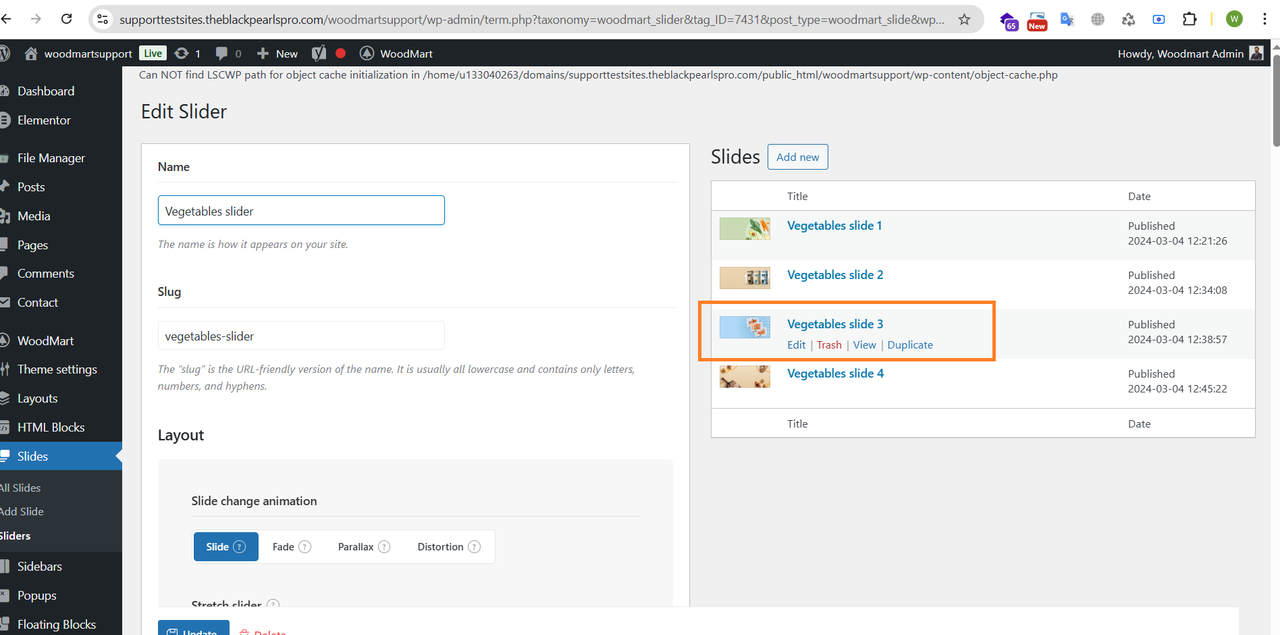Click the Slug field vegetables-slider
This screenshot has height=635, width=1280.
pyautogui.click(x=301, y=336)
